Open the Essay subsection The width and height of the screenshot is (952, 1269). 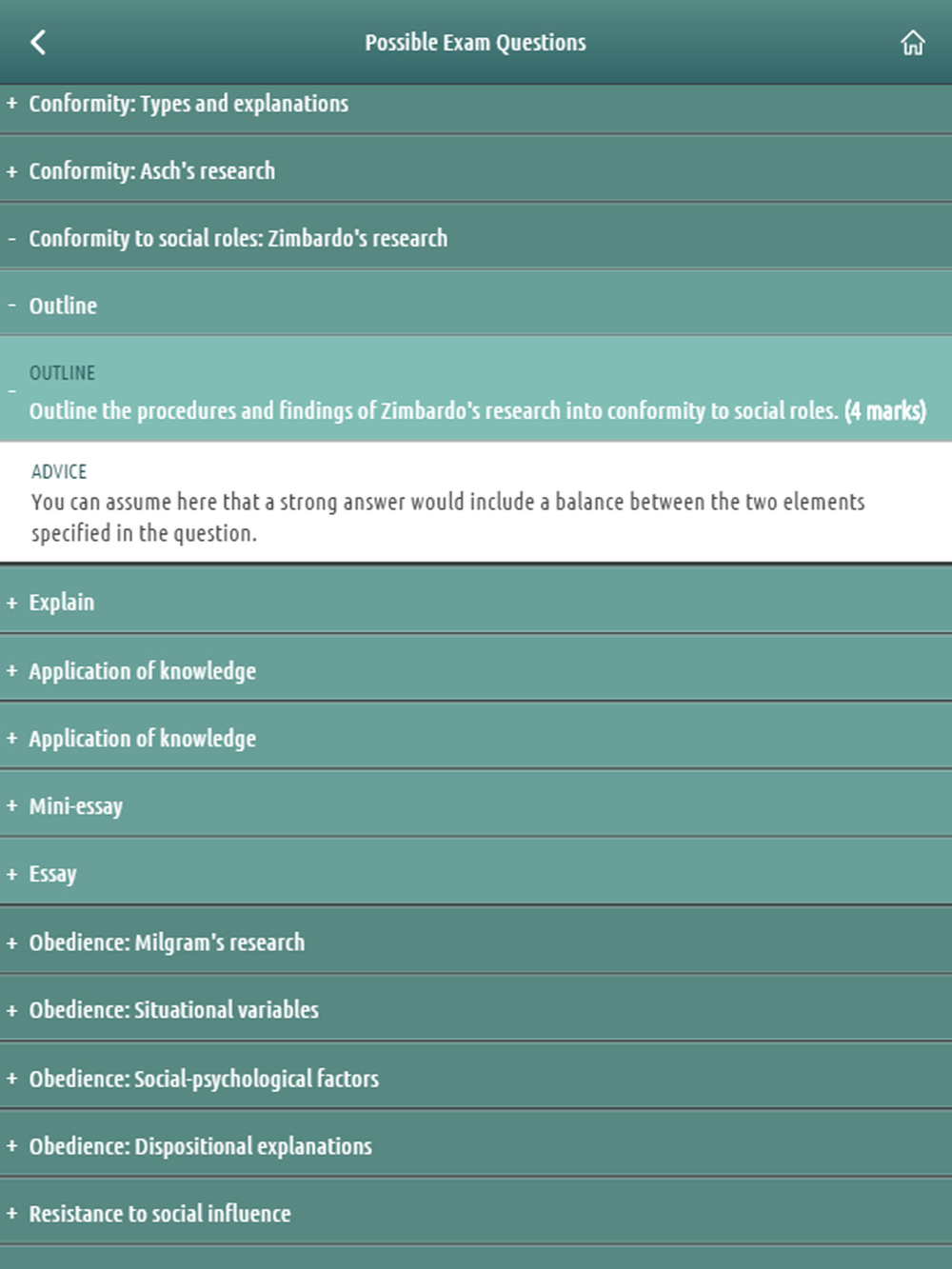tap(476, 874)
